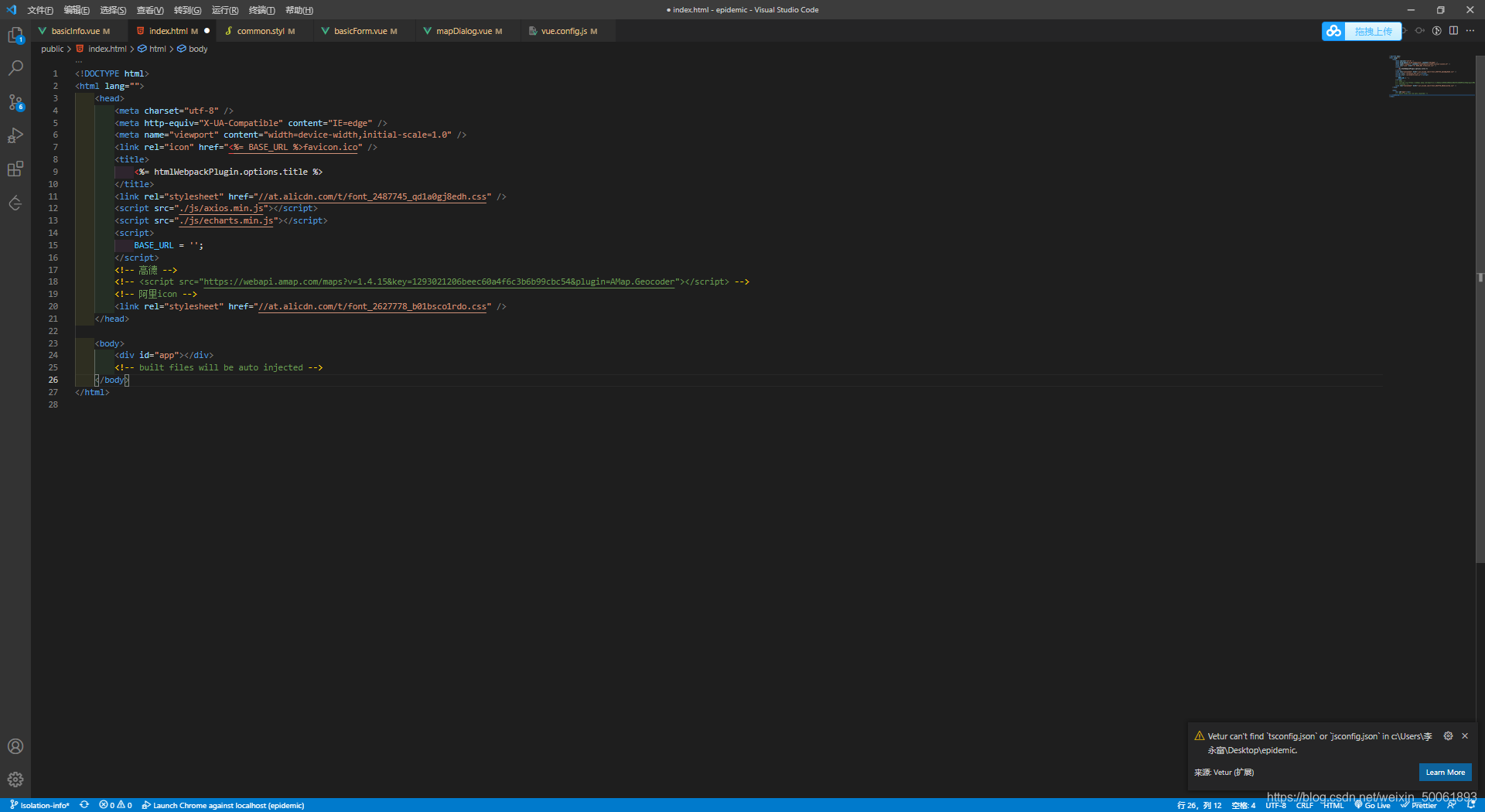This screenshot has width=1485, height=812.
Task: Click the 拖拽上传 upload button
Action: 1373,31
